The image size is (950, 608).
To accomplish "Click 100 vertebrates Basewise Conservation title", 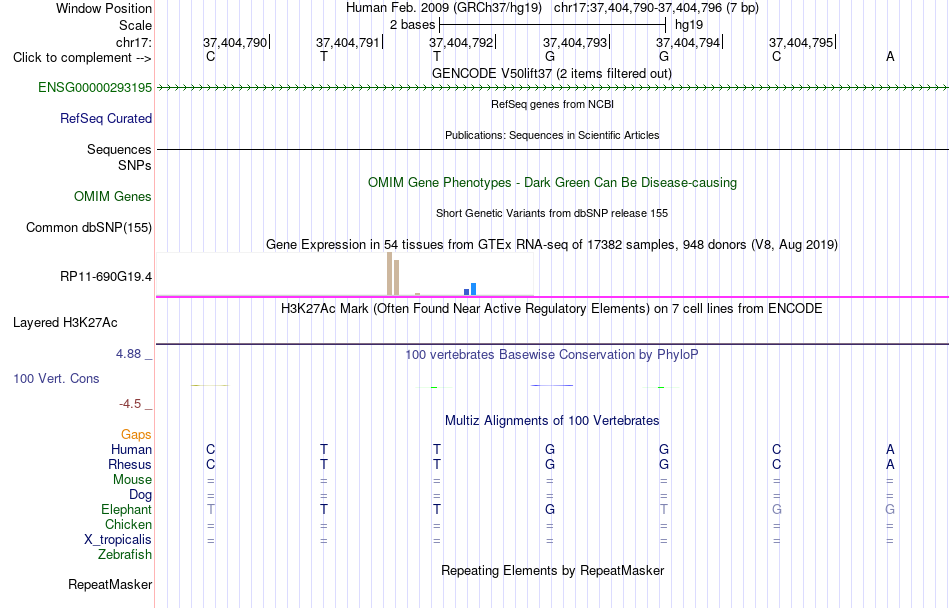I will (552, 355).
